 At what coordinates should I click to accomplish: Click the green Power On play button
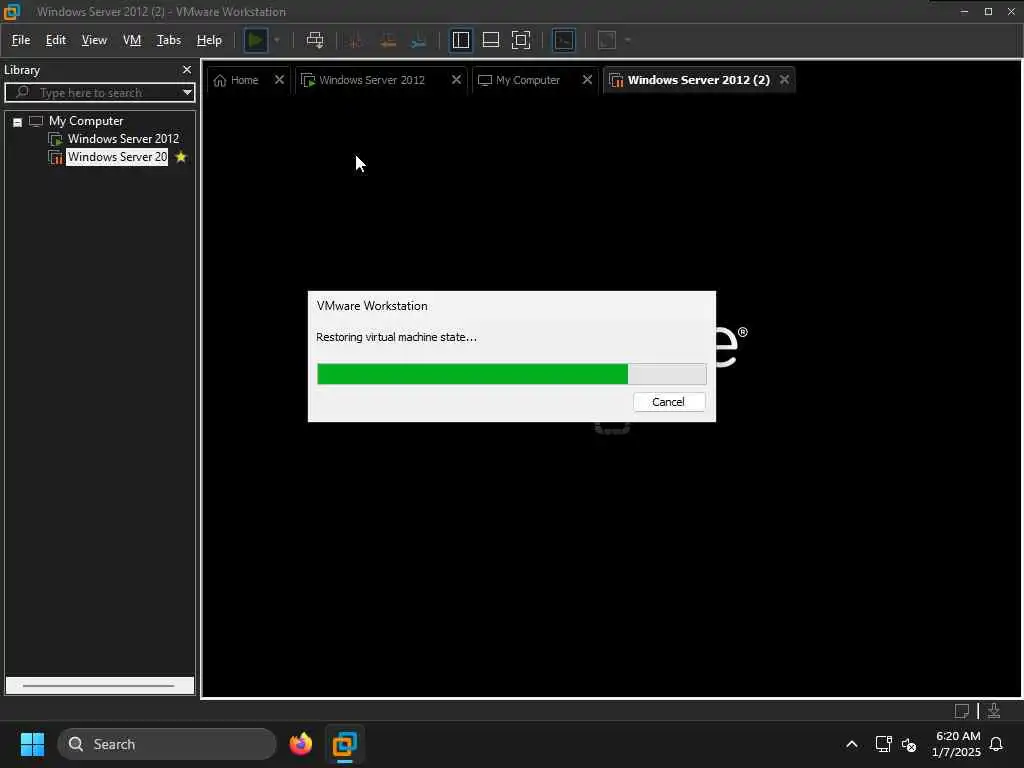tap(255, 40)
